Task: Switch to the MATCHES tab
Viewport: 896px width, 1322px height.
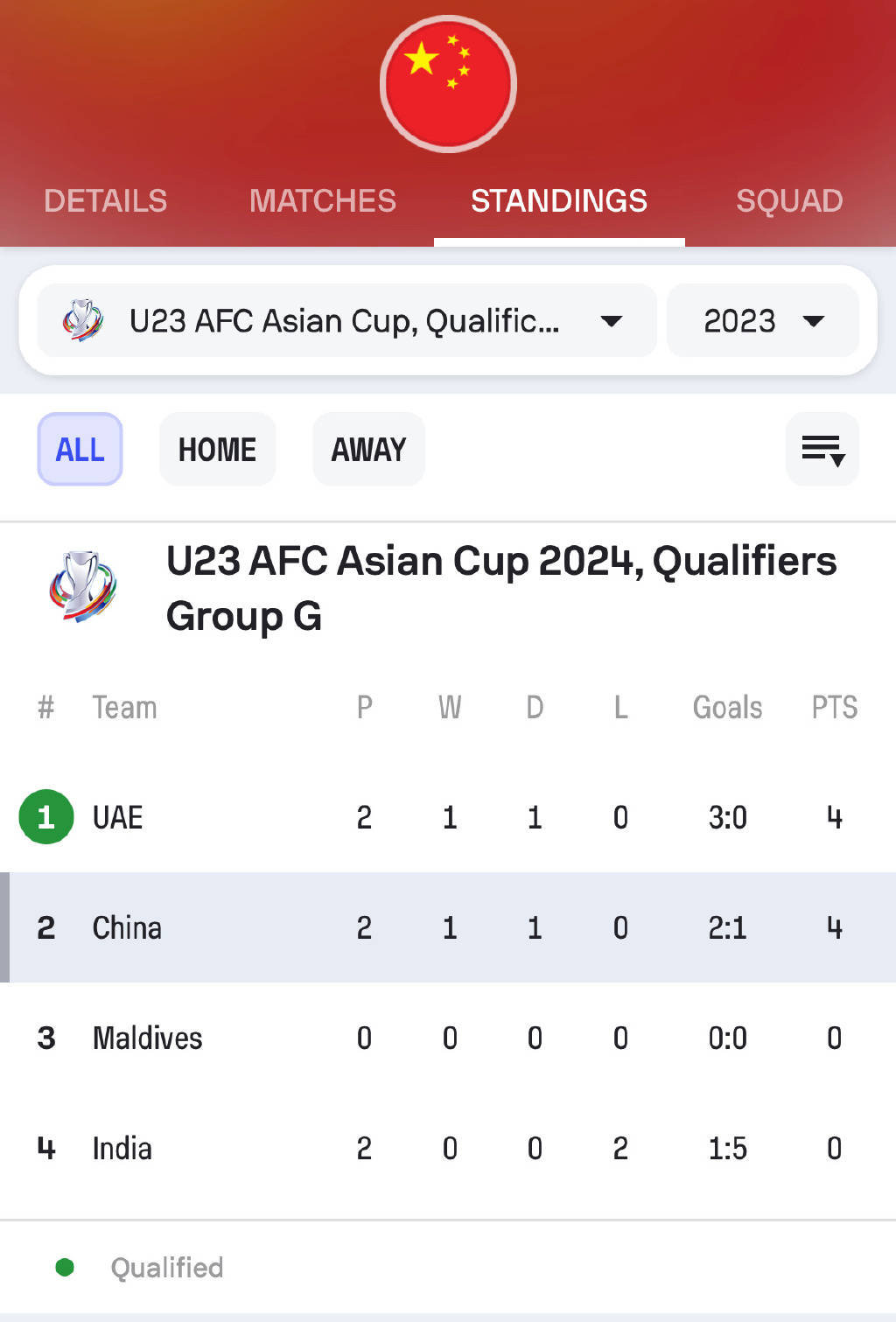Action: [x=323, y=201]
